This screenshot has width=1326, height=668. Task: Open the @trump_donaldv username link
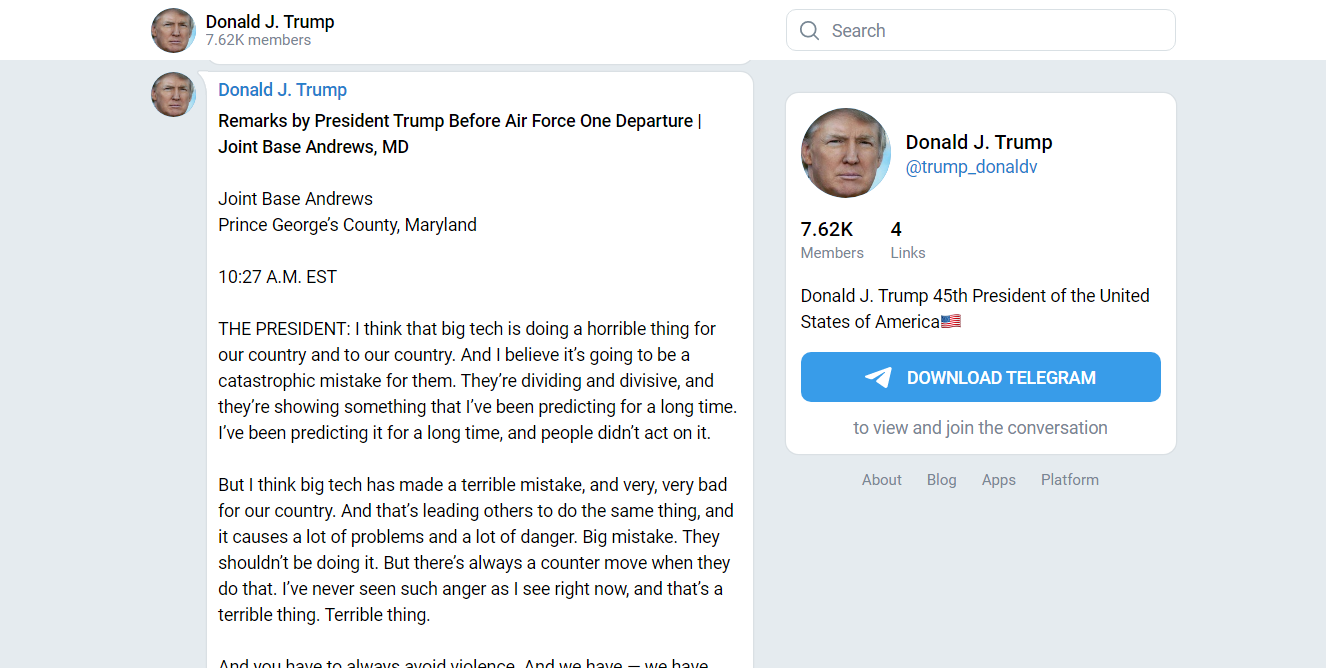pos(971,167)
